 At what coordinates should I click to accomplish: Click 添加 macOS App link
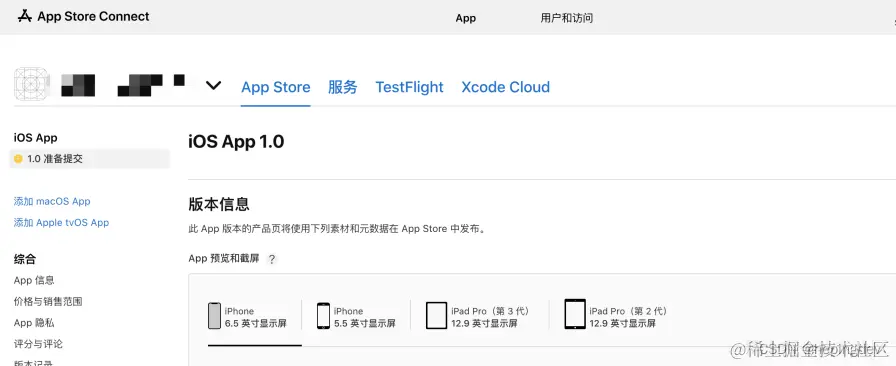pyautogui.click(x=52, y=201)
